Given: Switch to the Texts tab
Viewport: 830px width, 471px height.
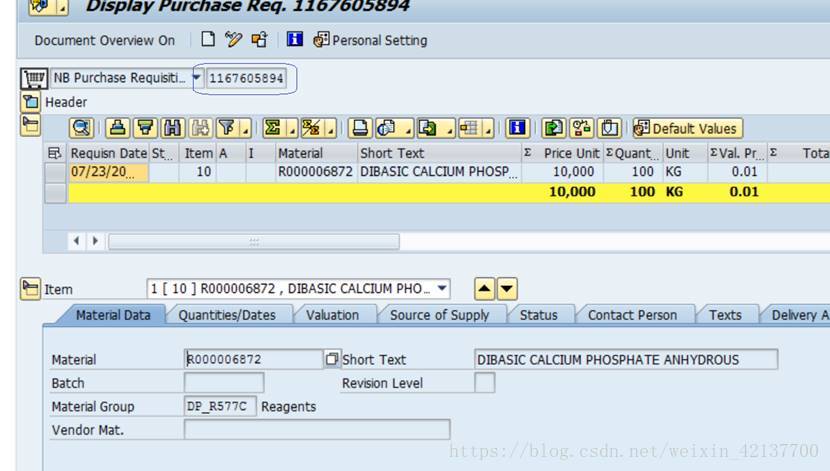Looking at the screenshot, I should [725, 315].
